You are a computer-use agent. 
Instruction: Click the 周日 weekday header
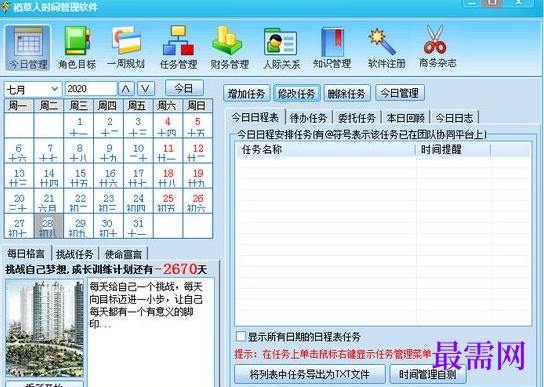tap(197, 106)
